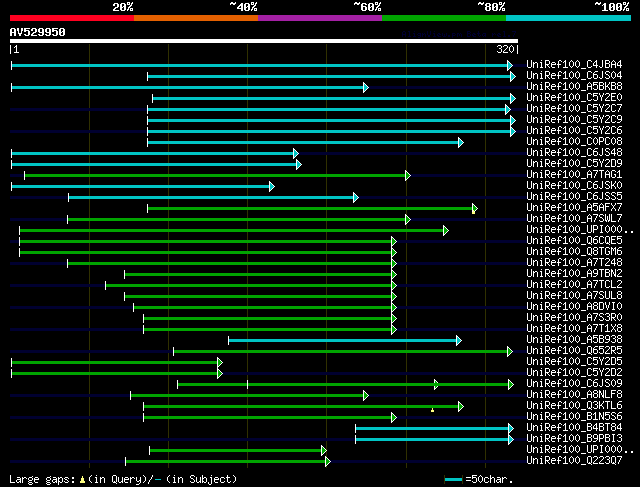Open the UniRef100_A7TAG1 entry

[x=574, y=175]
